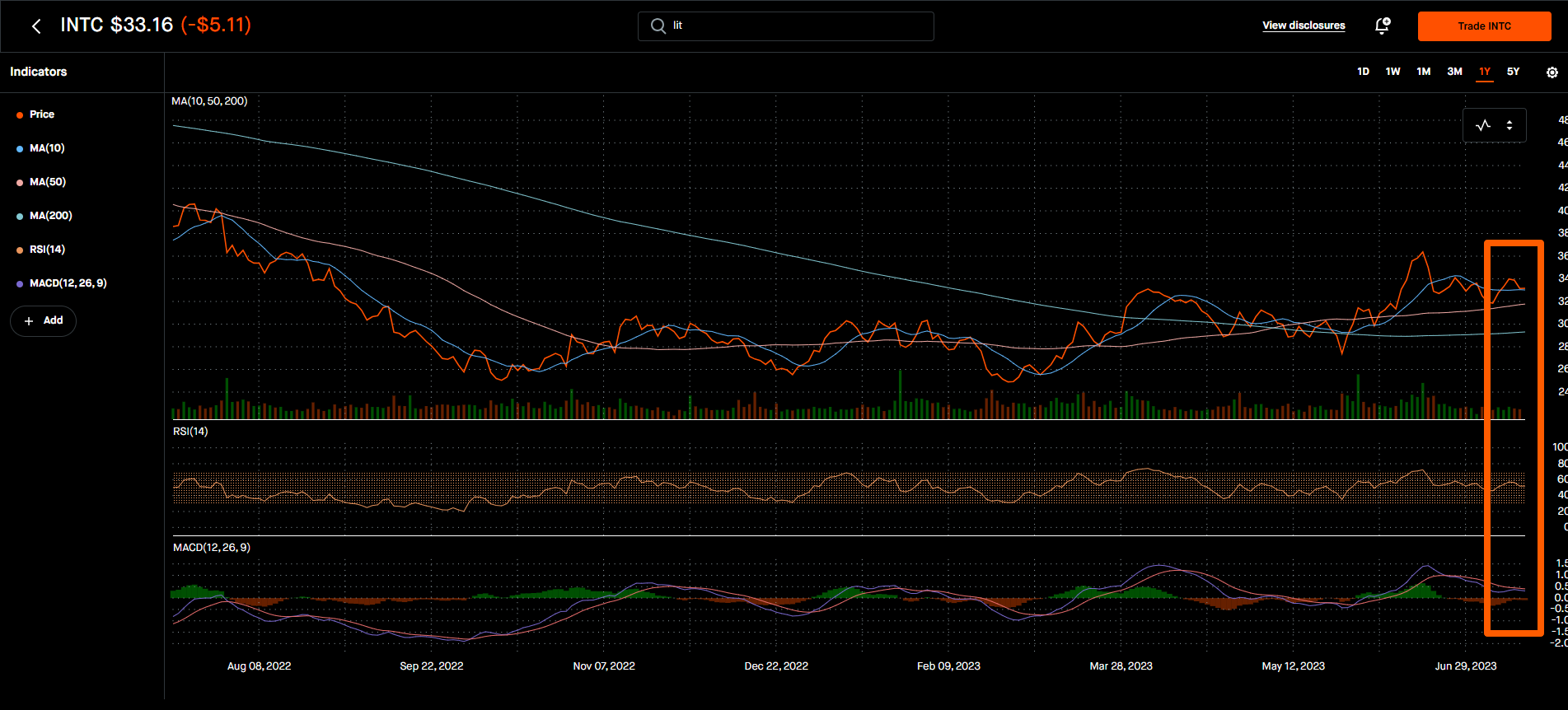Click the Sep 22, 2022 date label
1568x710 pixels.
click(432, 666)
